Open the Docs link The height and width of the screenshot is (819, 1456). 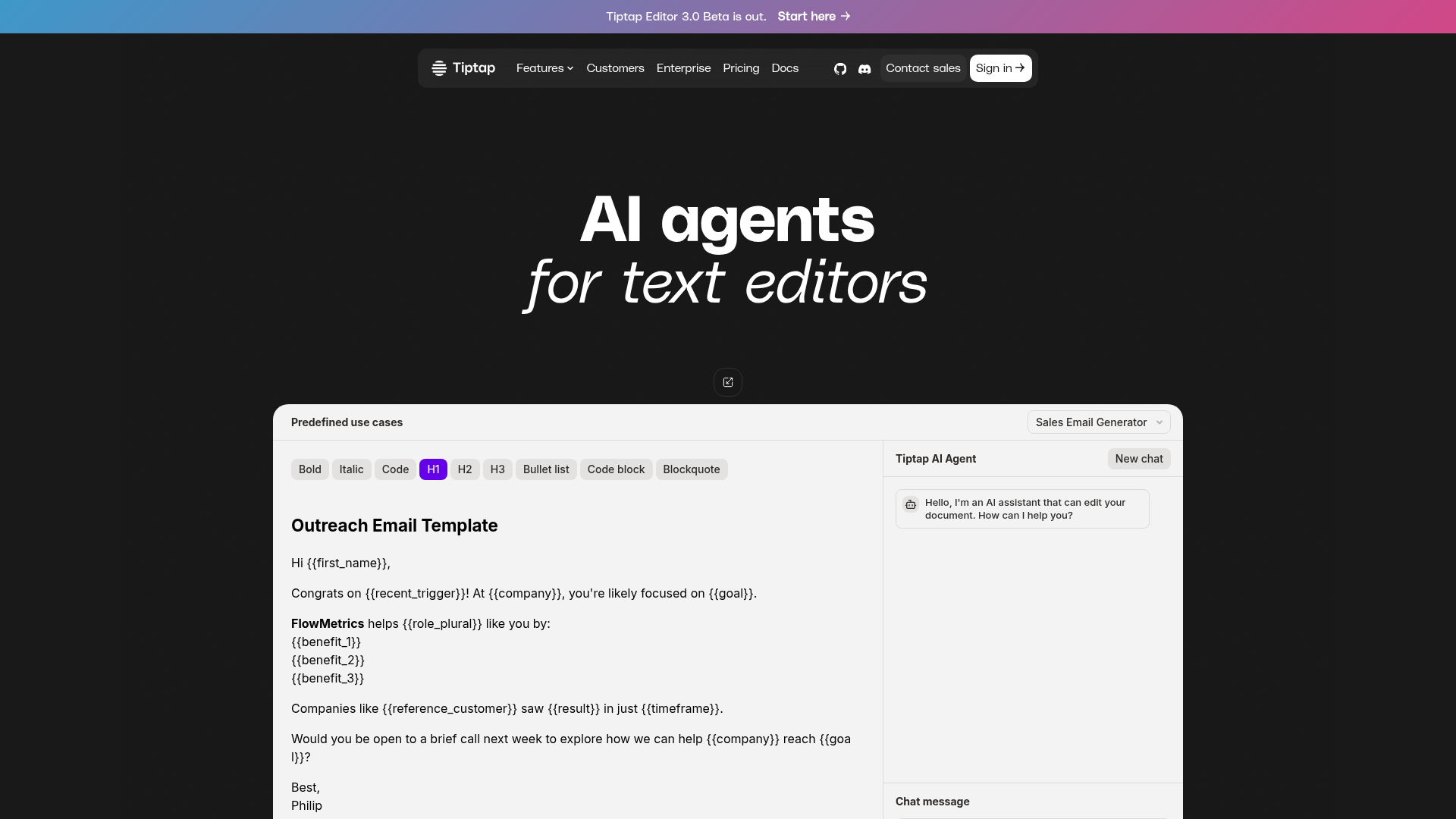(x=785, y=68)
